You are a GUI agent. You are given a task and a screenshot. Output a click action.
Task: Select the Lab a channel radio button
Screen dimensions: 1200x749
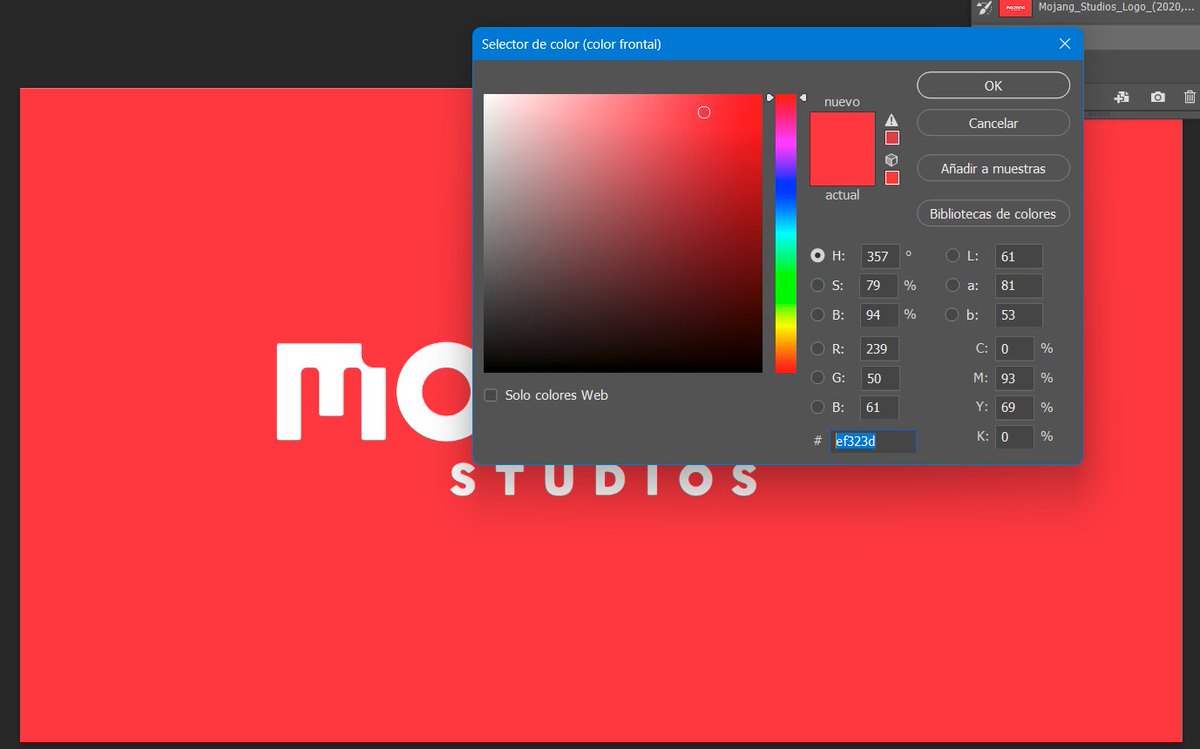(952, 285)
